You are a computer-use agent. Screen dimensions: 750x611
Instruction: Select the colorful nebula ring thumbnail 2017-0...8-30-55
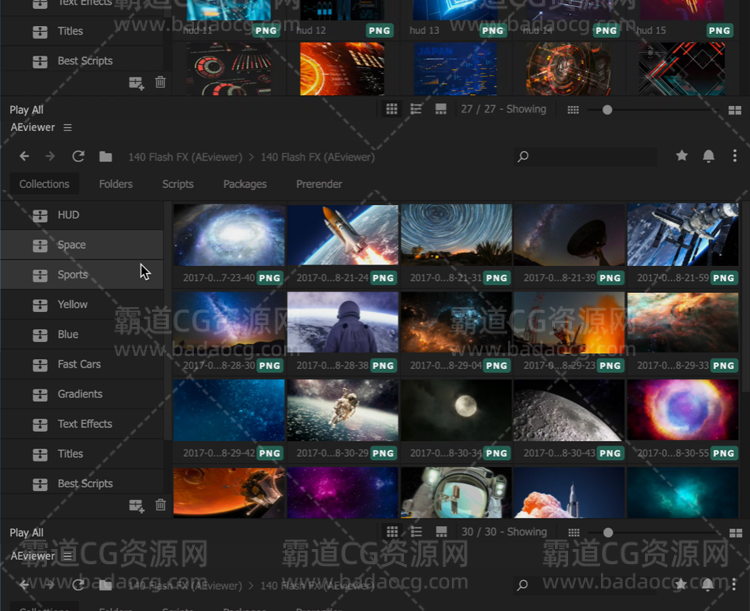click(683, 410)
